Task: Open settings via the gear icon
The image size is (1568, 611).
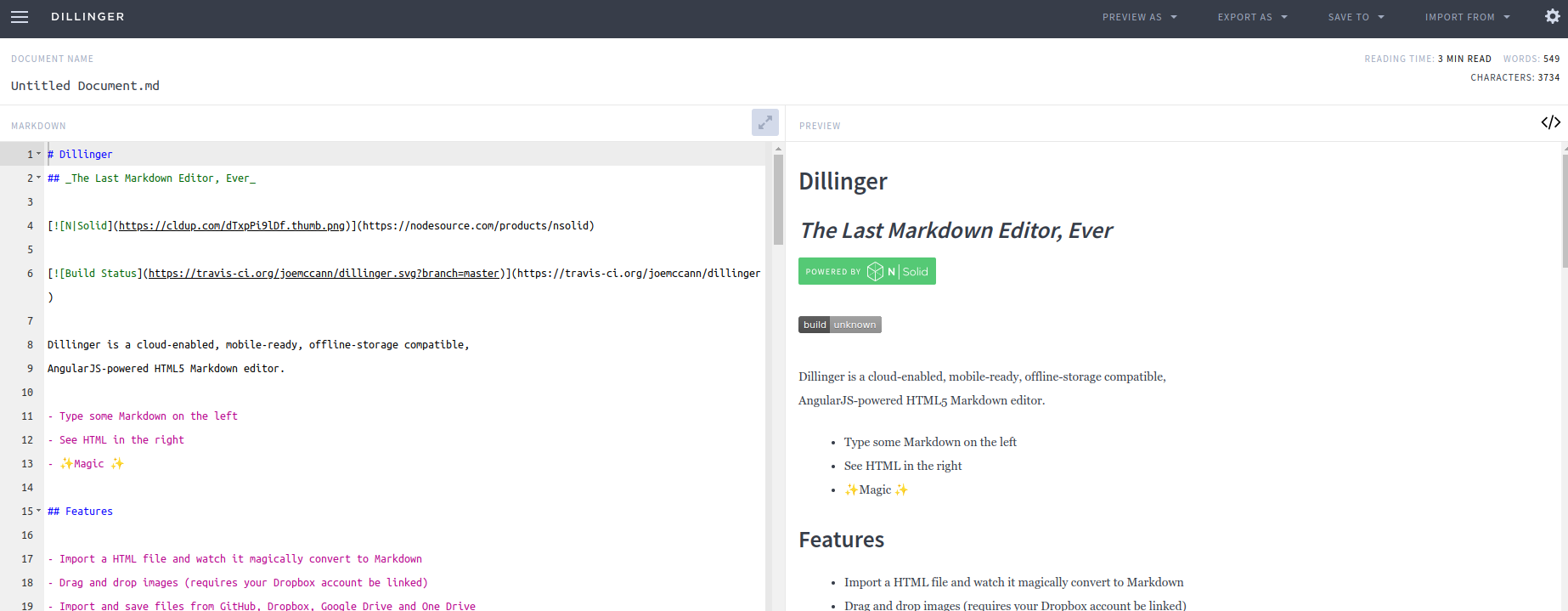Action: pyautogui.click(x=1552, y=17)
